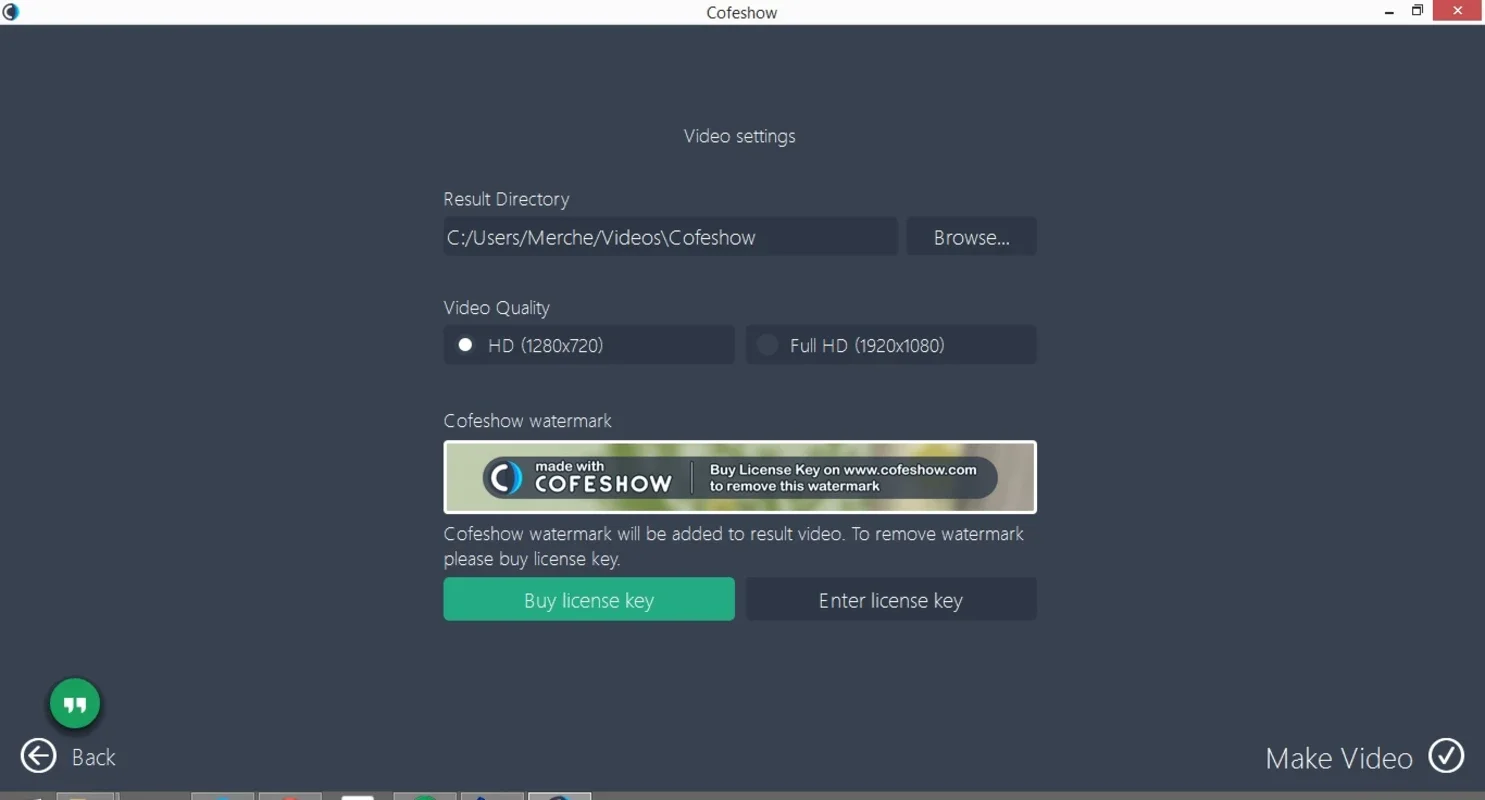Image resolution: width=1485 pixels, height=800 pixels.
Task: Click the Cofeshow watermark preview banner
Action: (x=740, y=477)
